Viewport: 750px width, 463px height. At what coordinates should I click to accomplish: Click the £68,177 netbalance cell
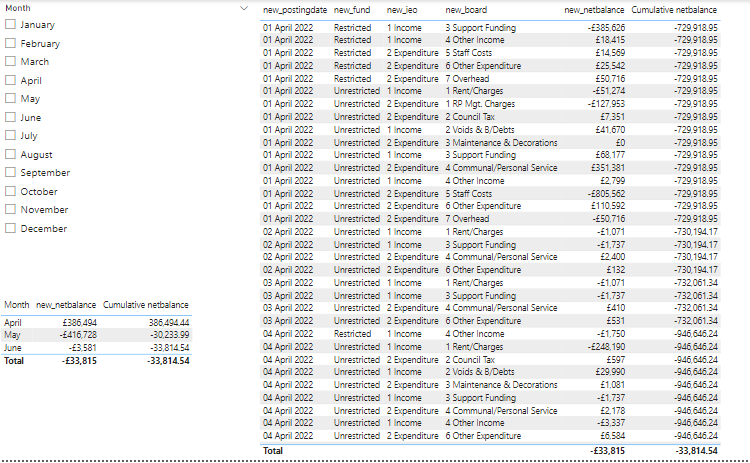tap(610, 155)
